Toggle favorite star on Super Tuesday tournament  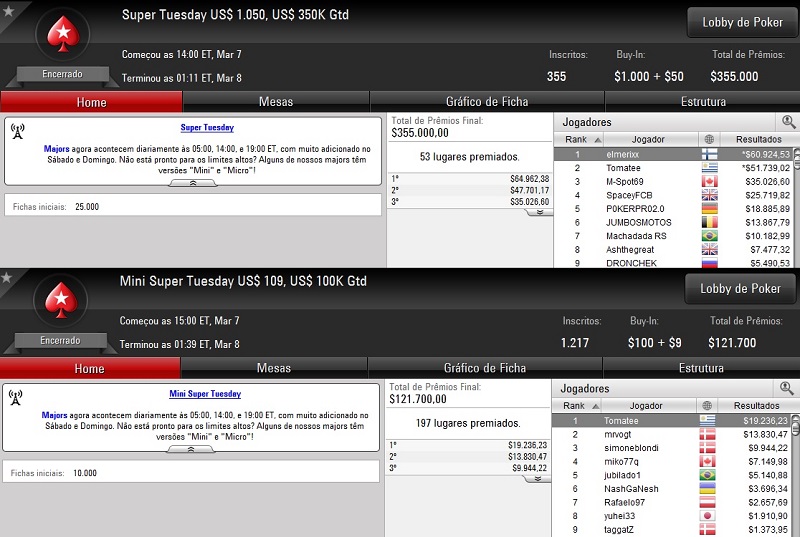pyautogui.click(x=9, y=11)
